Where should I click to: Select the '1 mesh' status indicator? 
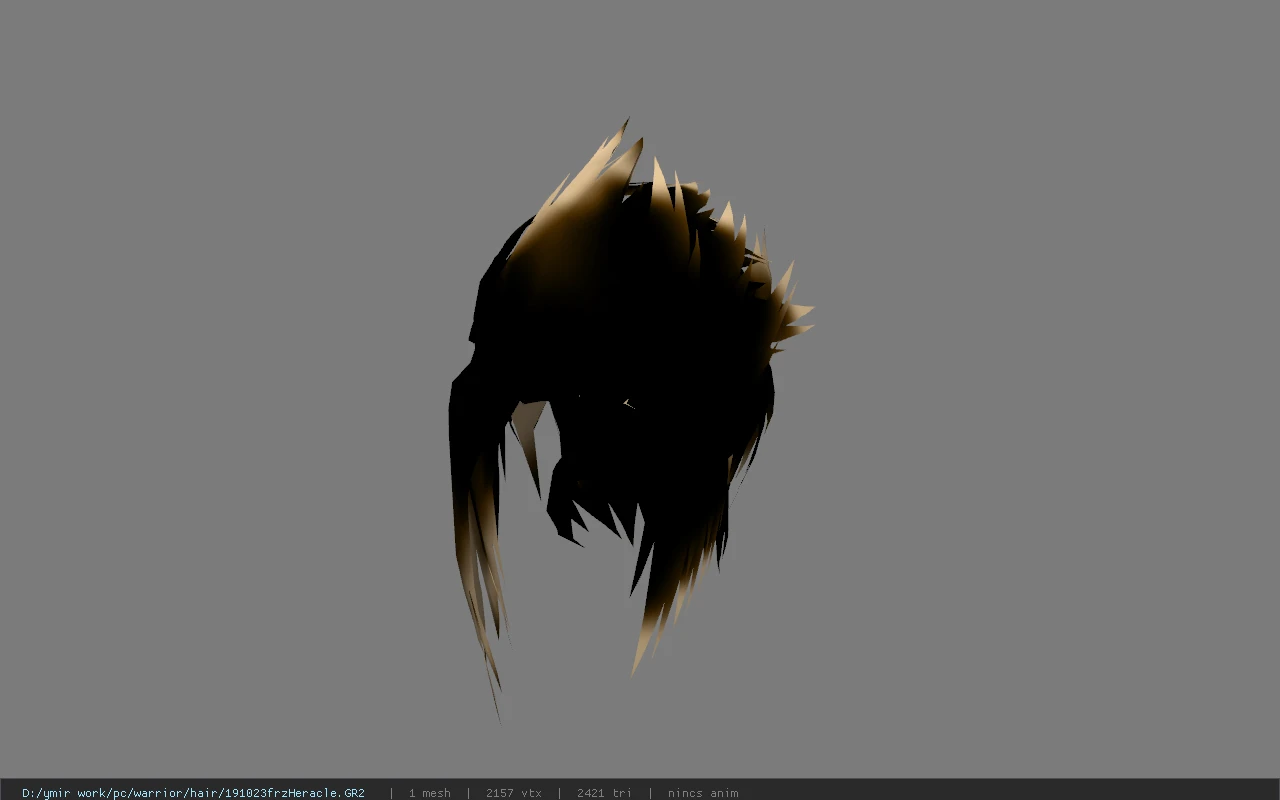pos(429,793)
